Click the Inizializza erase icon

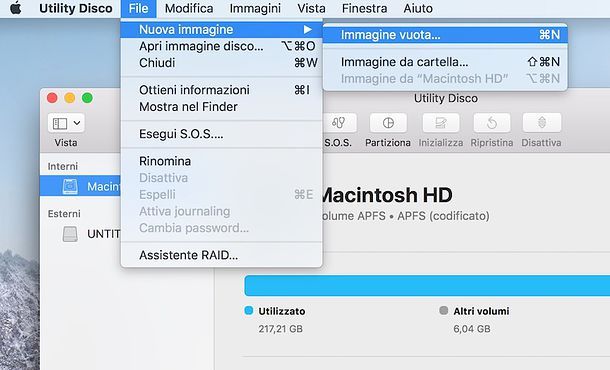point(441,123)
